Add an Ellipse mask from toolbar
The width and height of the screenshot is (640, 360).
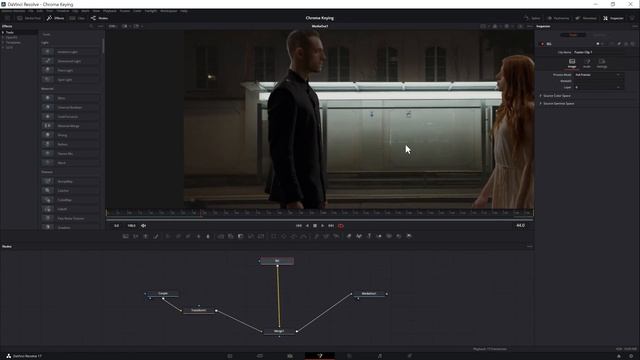(284, 236)
